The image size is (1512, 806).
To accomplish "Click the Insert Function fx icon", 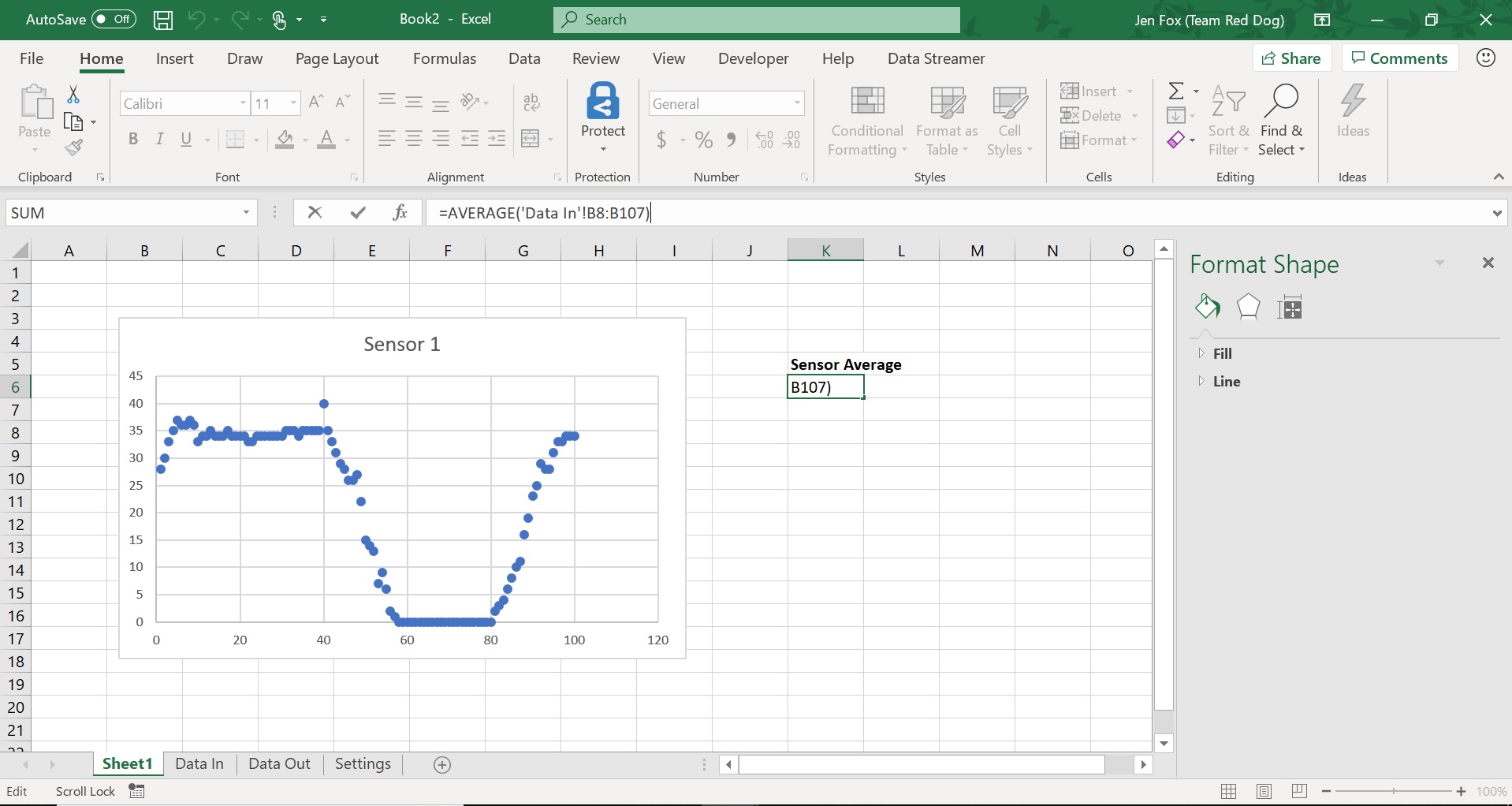I will point(400,212).
